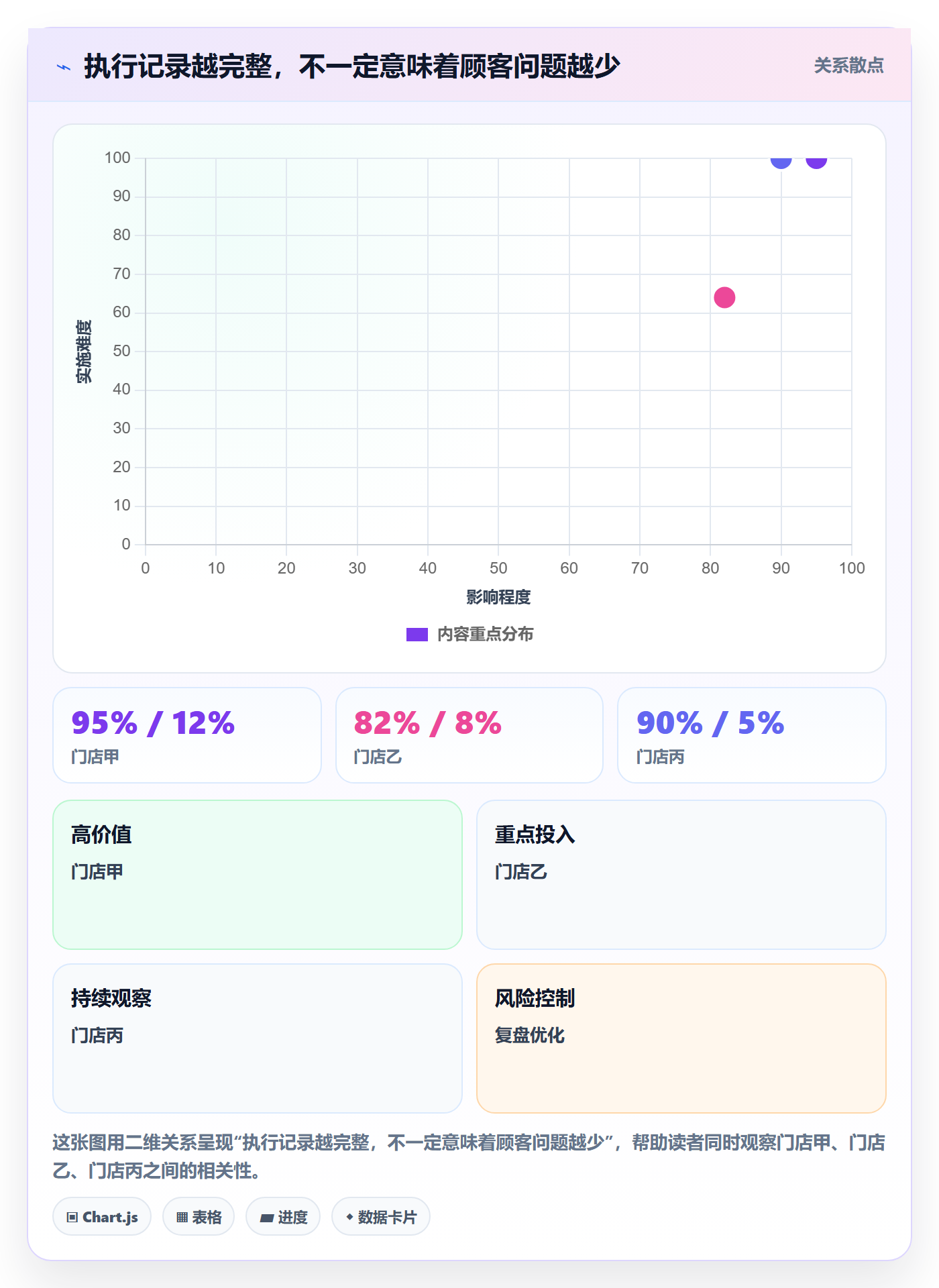
Task: Select the 持续观察 quadrant card
Action: (258, 1038)
